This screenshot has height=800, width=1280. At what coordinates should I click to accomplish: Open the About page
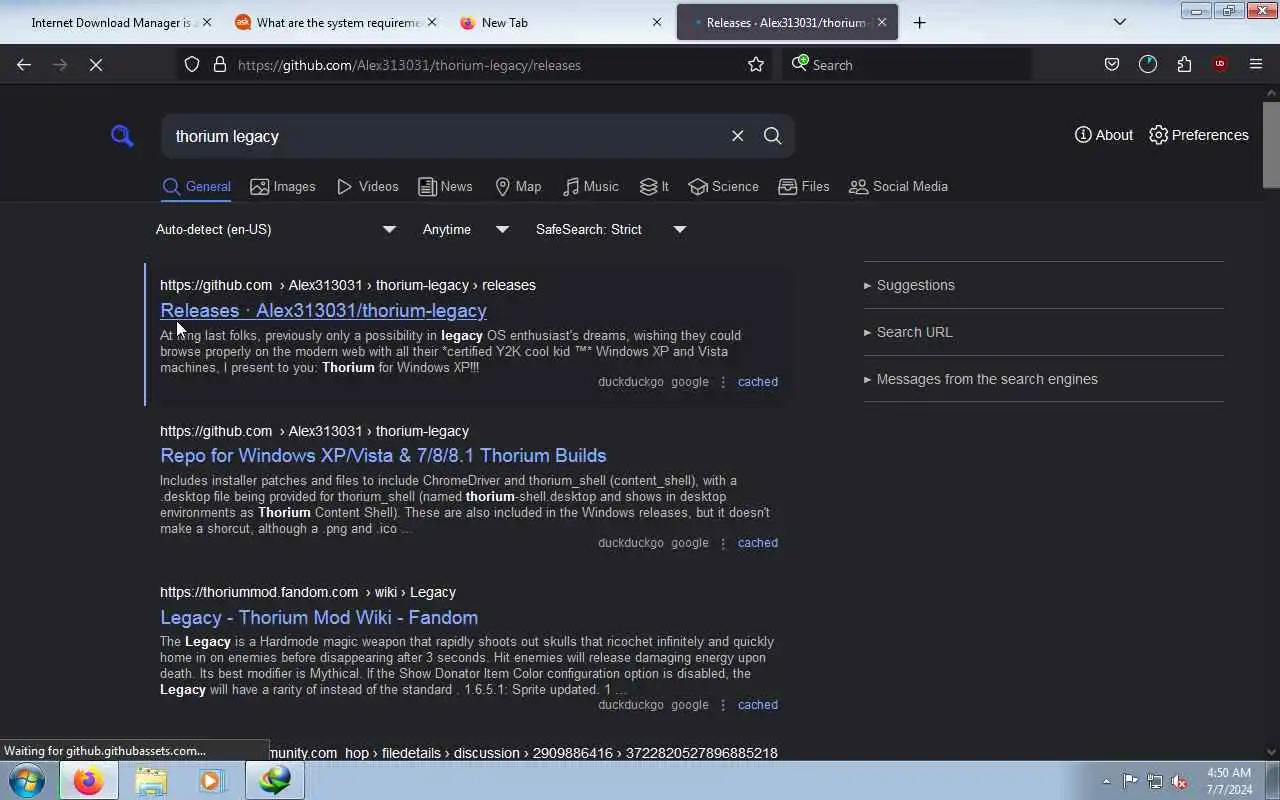click(1104, 135)
